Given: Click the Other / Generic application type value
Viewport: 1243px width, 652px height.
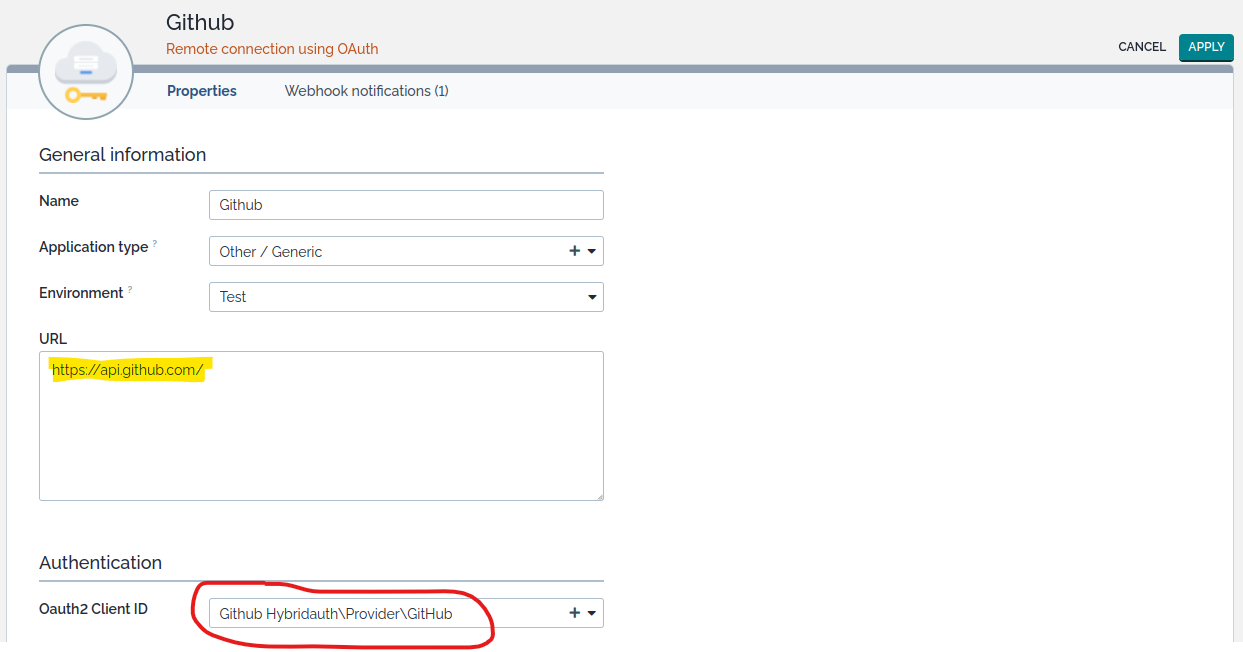Looking at the screenshot, I should (x=271, y=252).
